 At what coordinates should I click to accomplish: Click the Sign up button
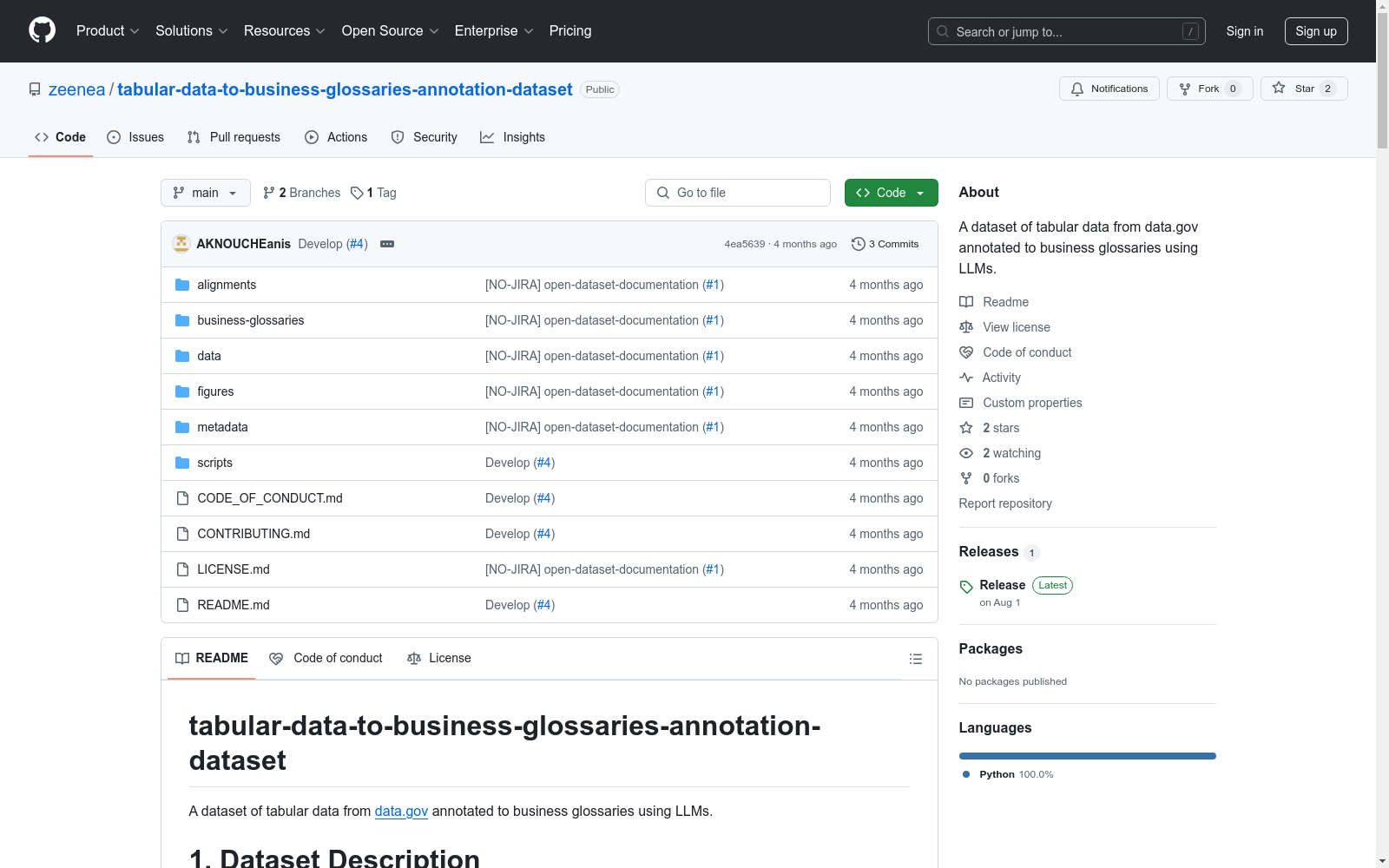pyautogui.click(x=1316, y=31)
